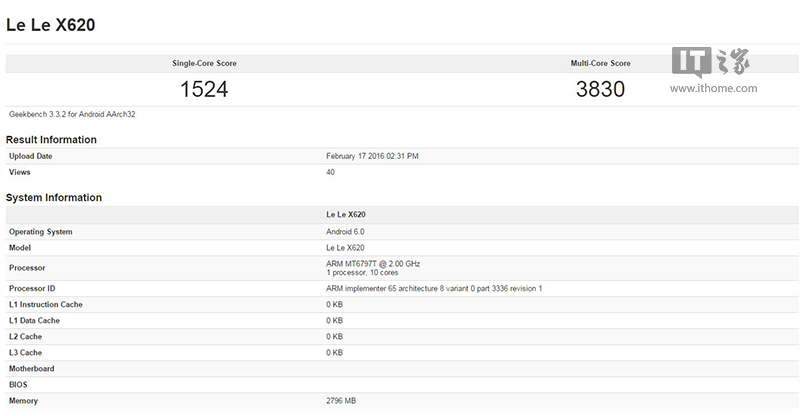
Task: Click the Motherboard row label
Action: pos(32,369)
